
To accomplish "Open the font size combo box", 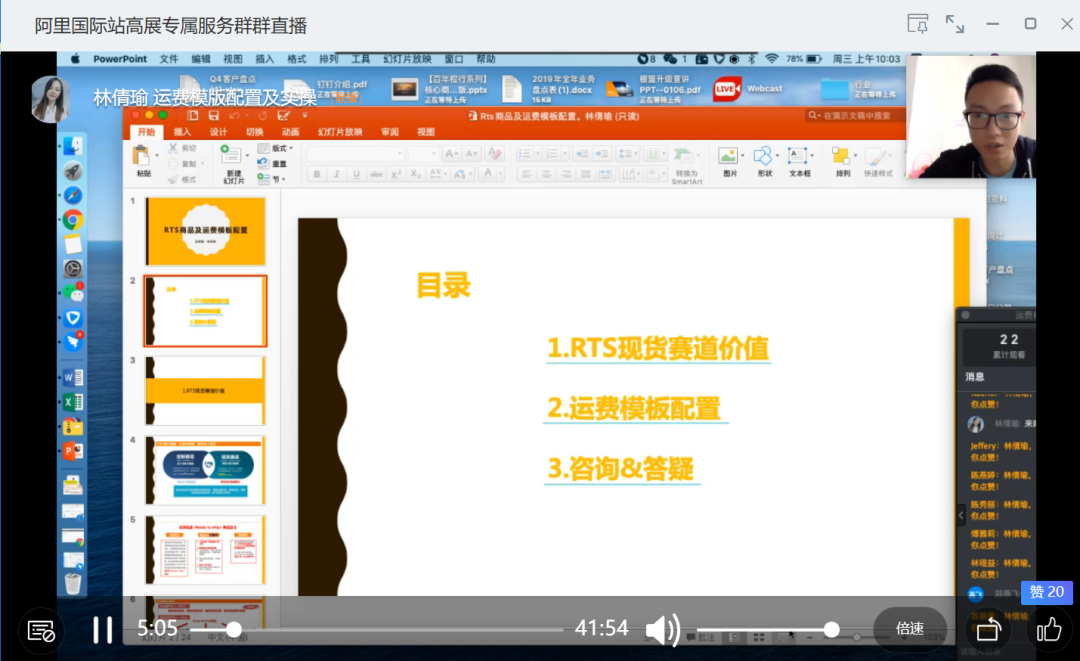I will (x=422, y=154).
